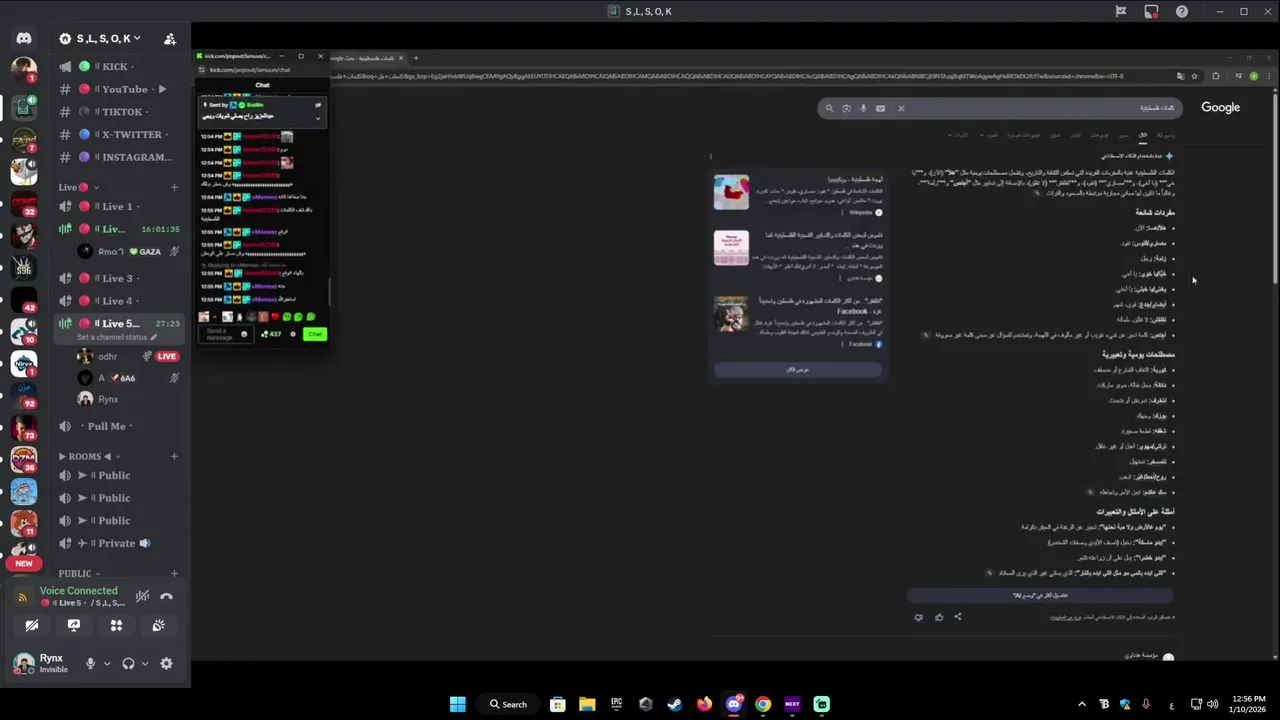Open the X-TWITTER text channel
The image size is (1280, 720).
pyautogui.click(x=120, y=134)
